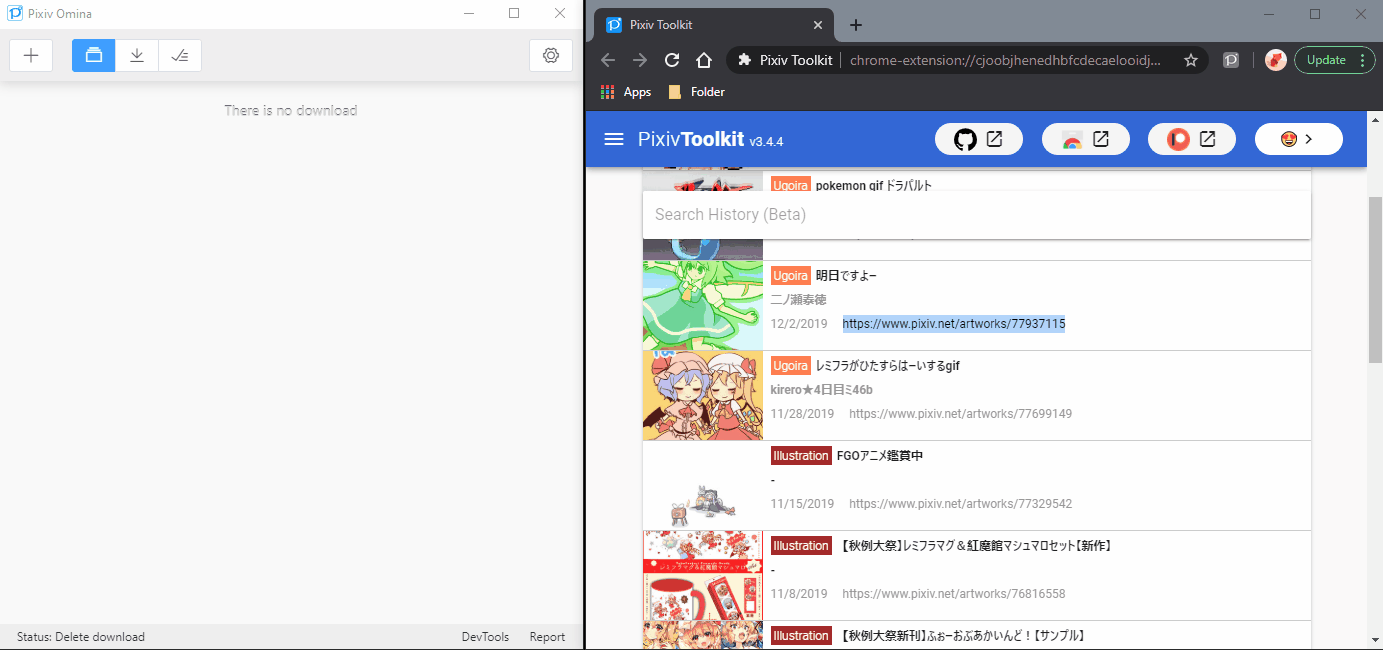
Task: Select title FGOアニメ鑑賞中
Action: [x=880, y=456]
